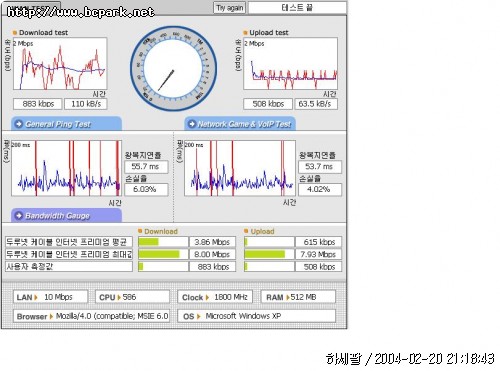The image size is (500, 371).
Task: Click the Browser Mozilla/4.0 field
Action: (x=91, y=316)
